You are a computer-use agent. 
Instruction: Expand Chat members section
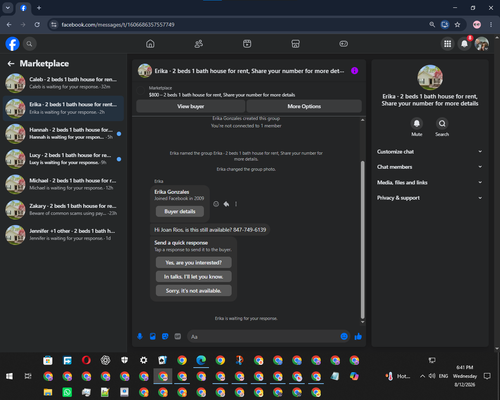click(x=430, y=167)
